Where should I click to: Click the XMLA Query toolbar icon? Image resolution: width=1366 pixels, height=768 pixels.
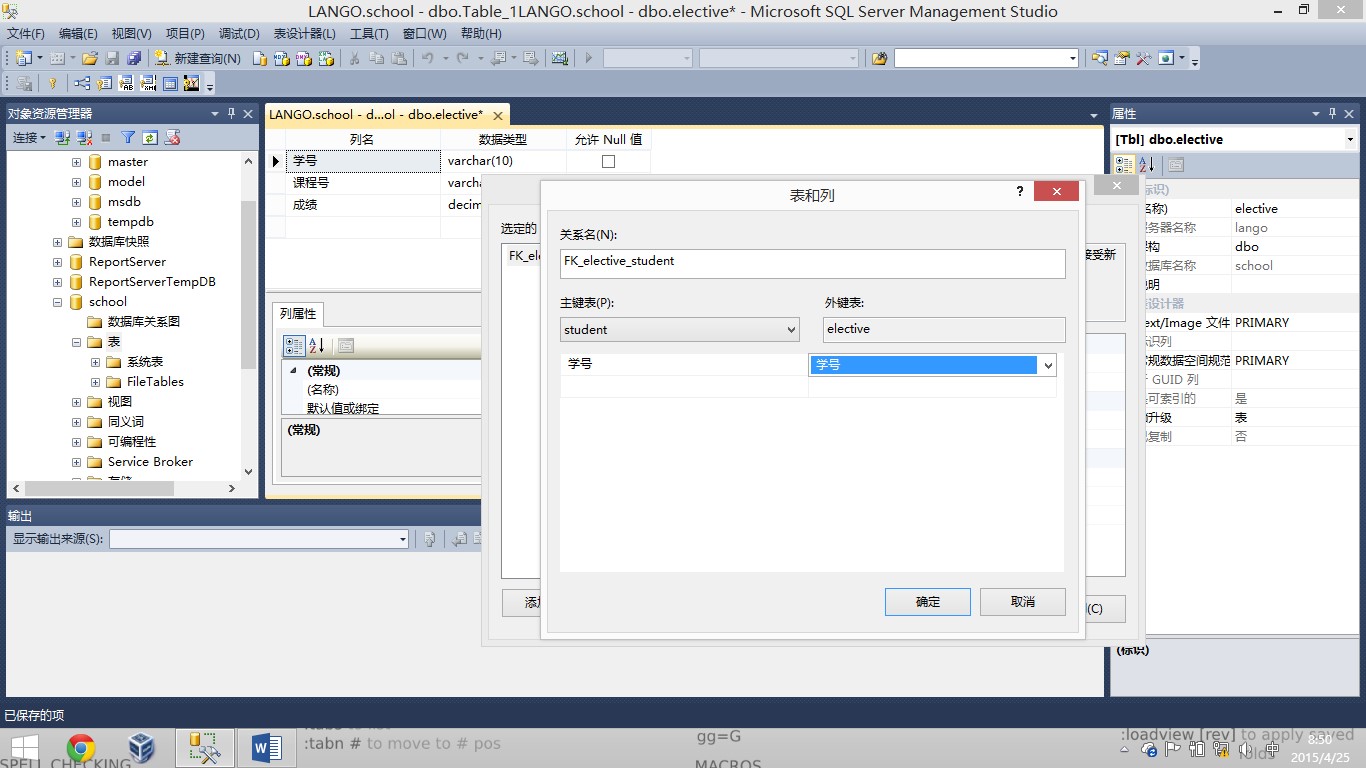click(326, 58)
